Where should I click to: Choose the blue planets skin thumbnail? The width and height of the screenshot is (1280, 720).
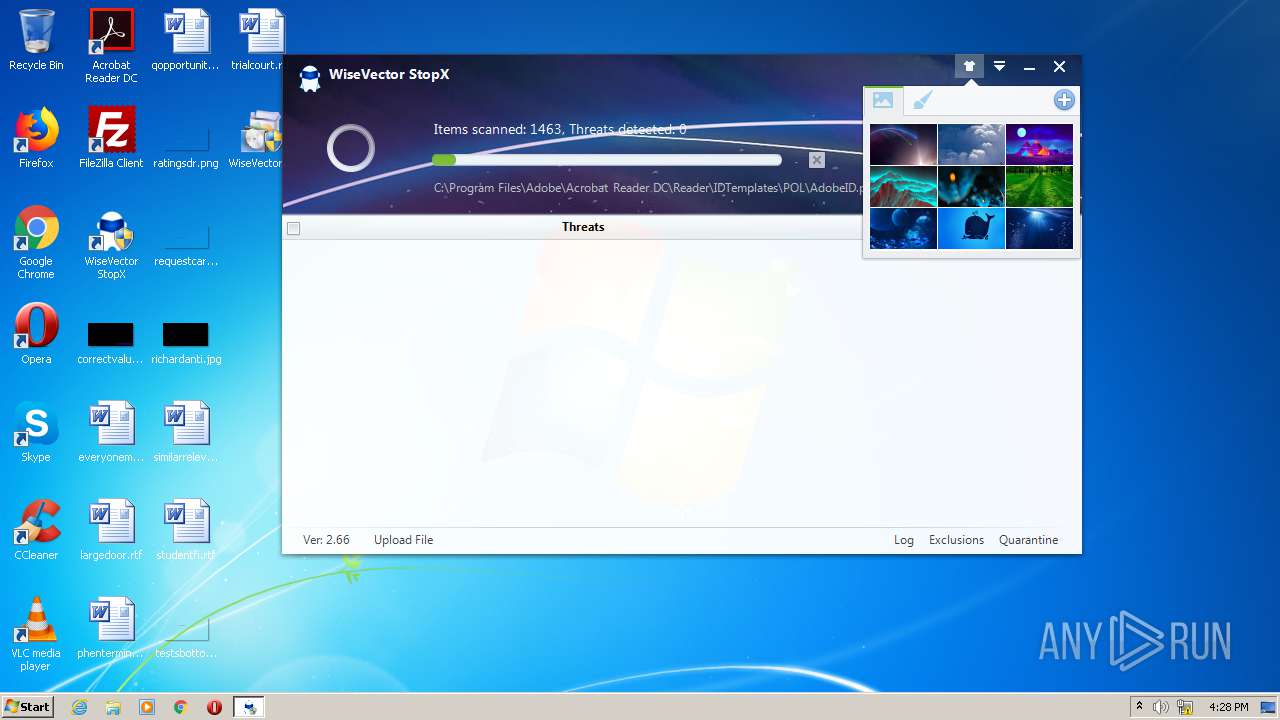903,229
